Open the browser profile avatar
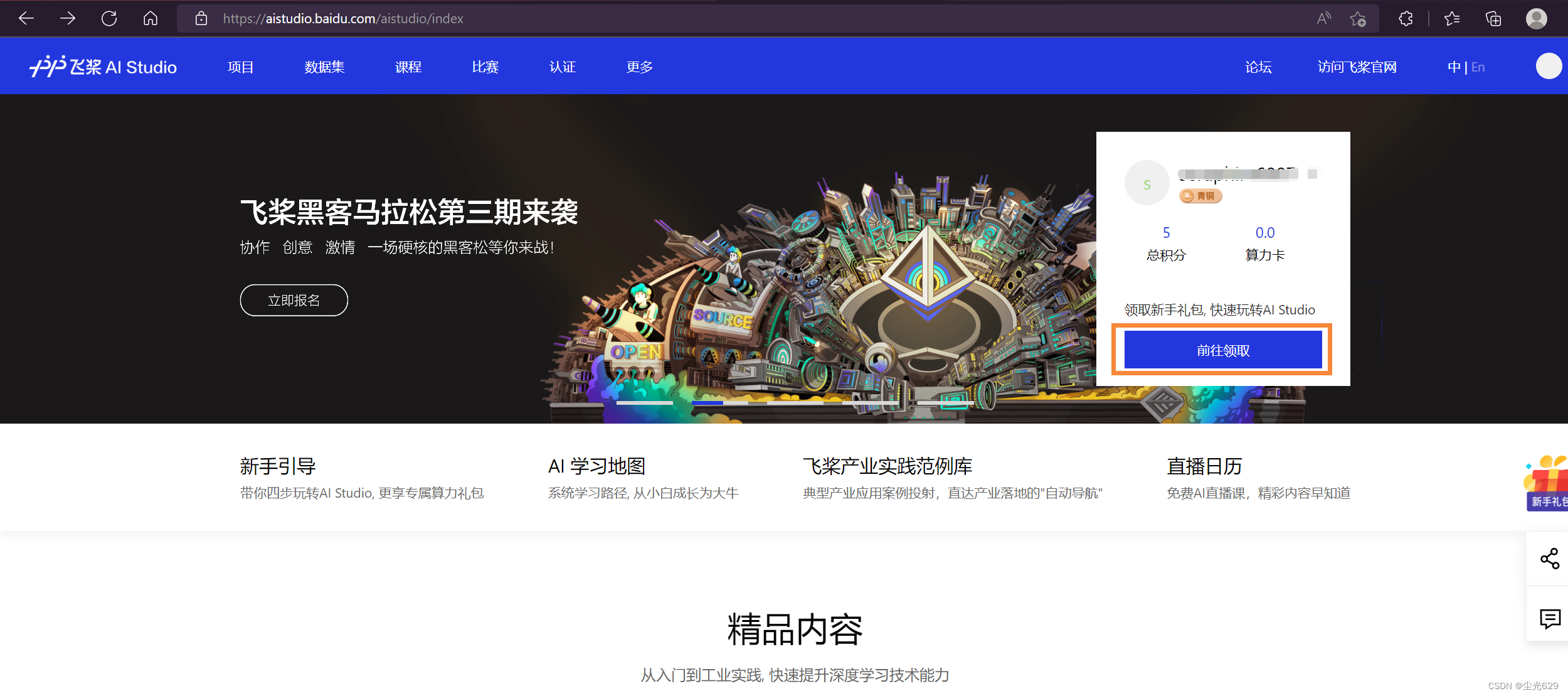 (1537, 19)
